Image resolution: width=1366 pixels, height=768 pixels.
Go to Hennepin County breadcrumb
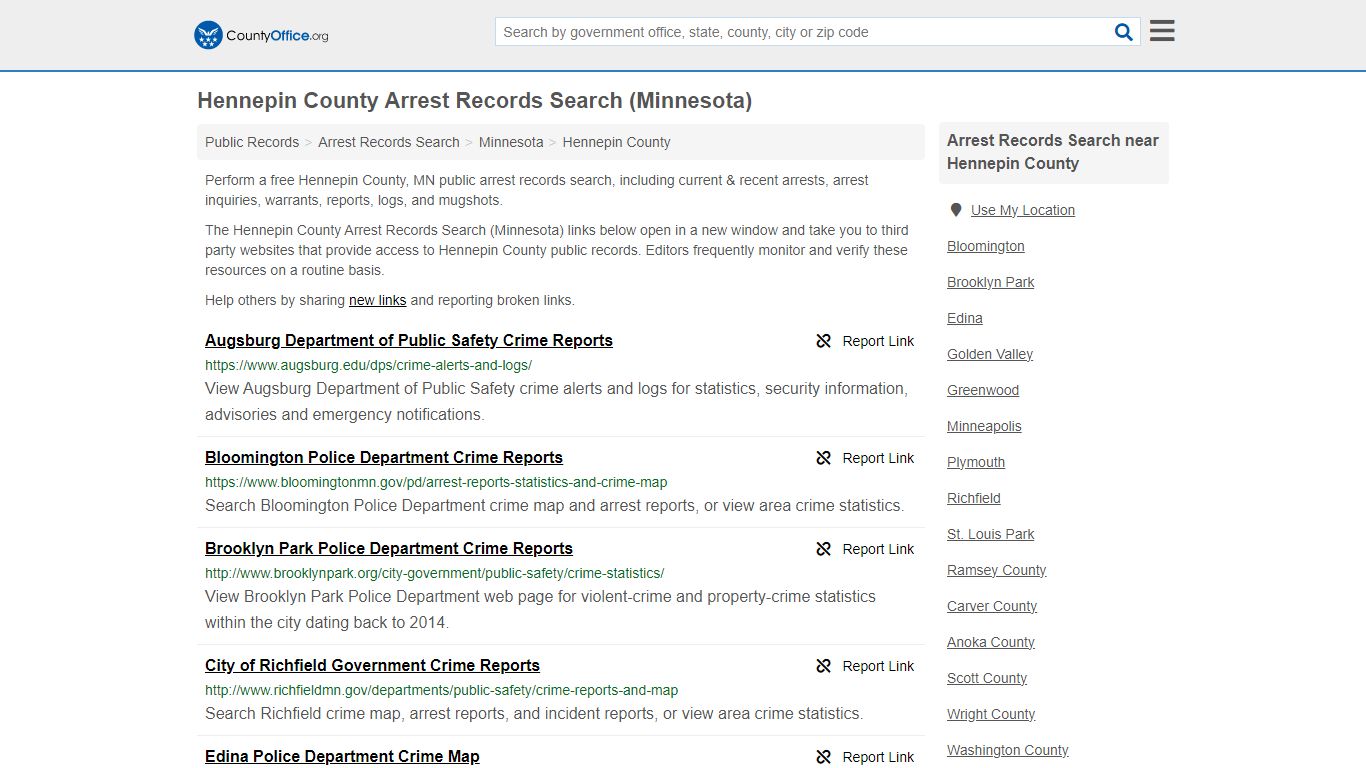(616, 142)
